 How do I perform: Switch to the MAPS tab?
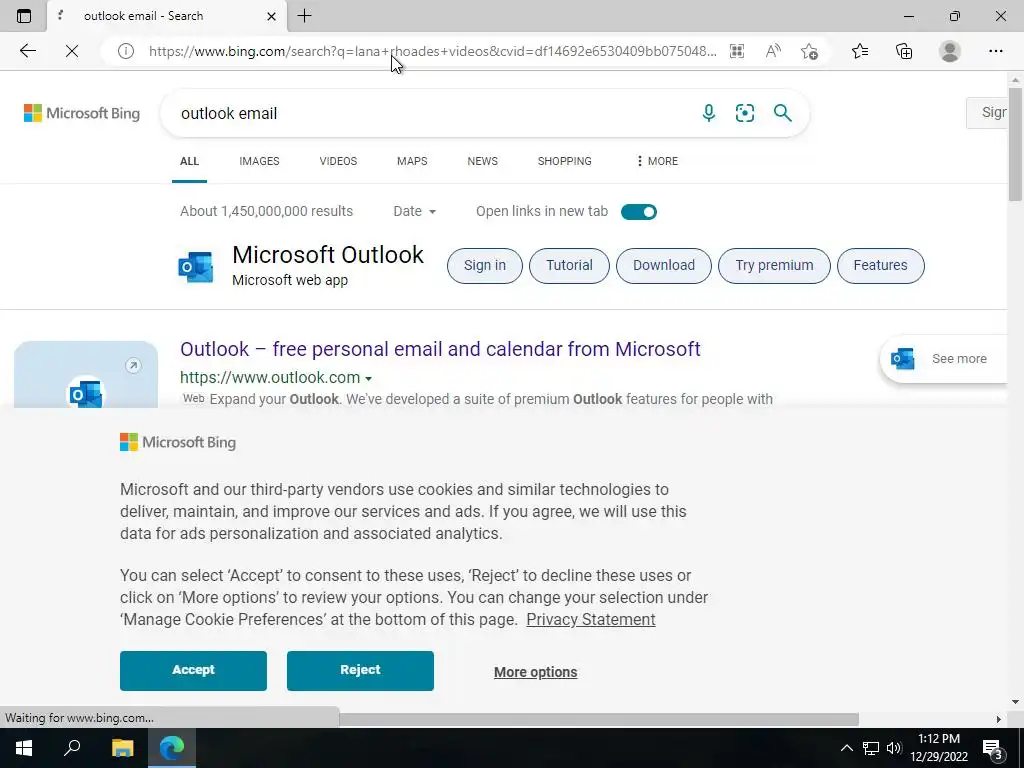[412, 161]
